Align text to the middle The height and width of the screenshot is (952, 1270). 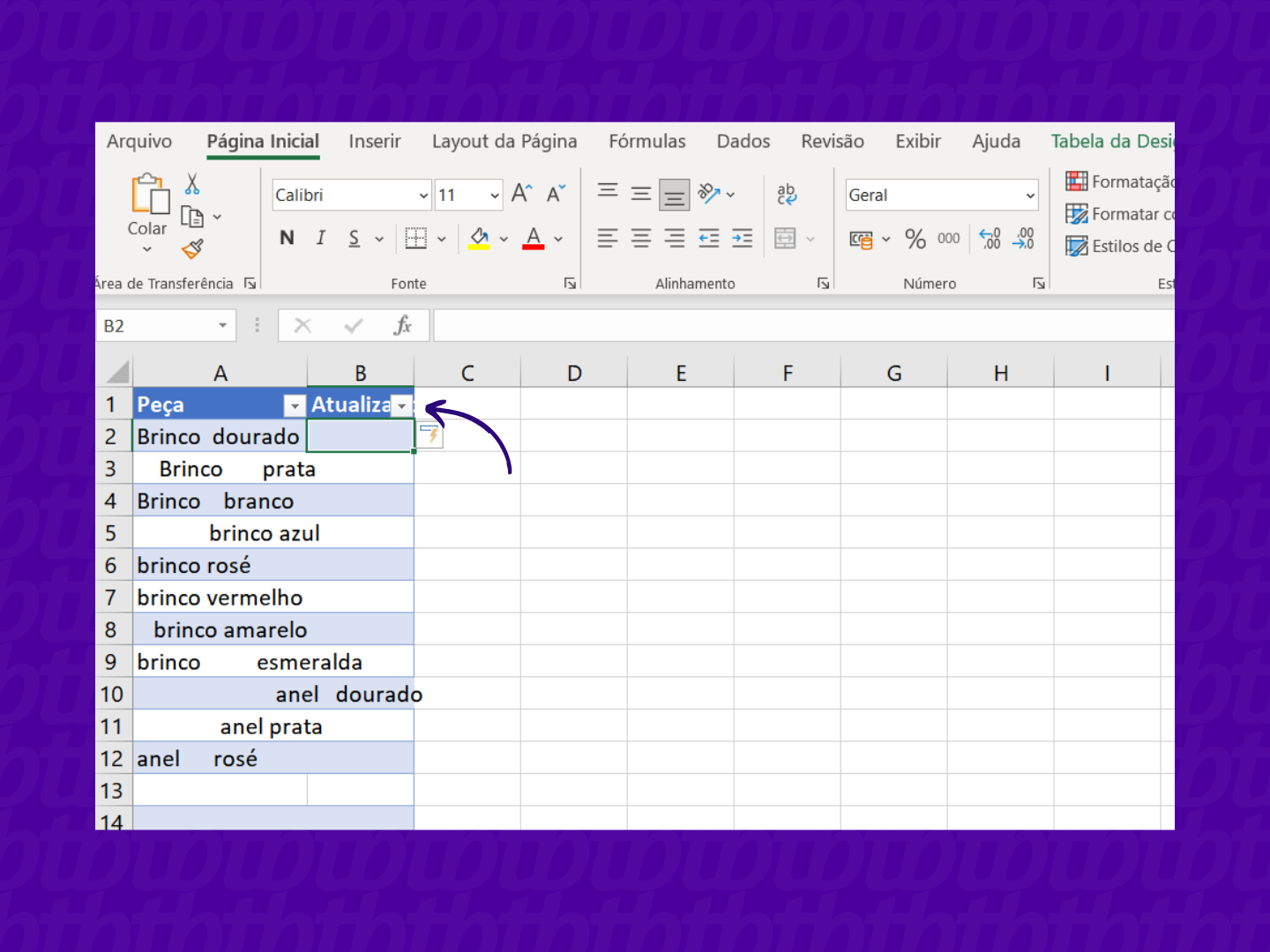(641, 194)
